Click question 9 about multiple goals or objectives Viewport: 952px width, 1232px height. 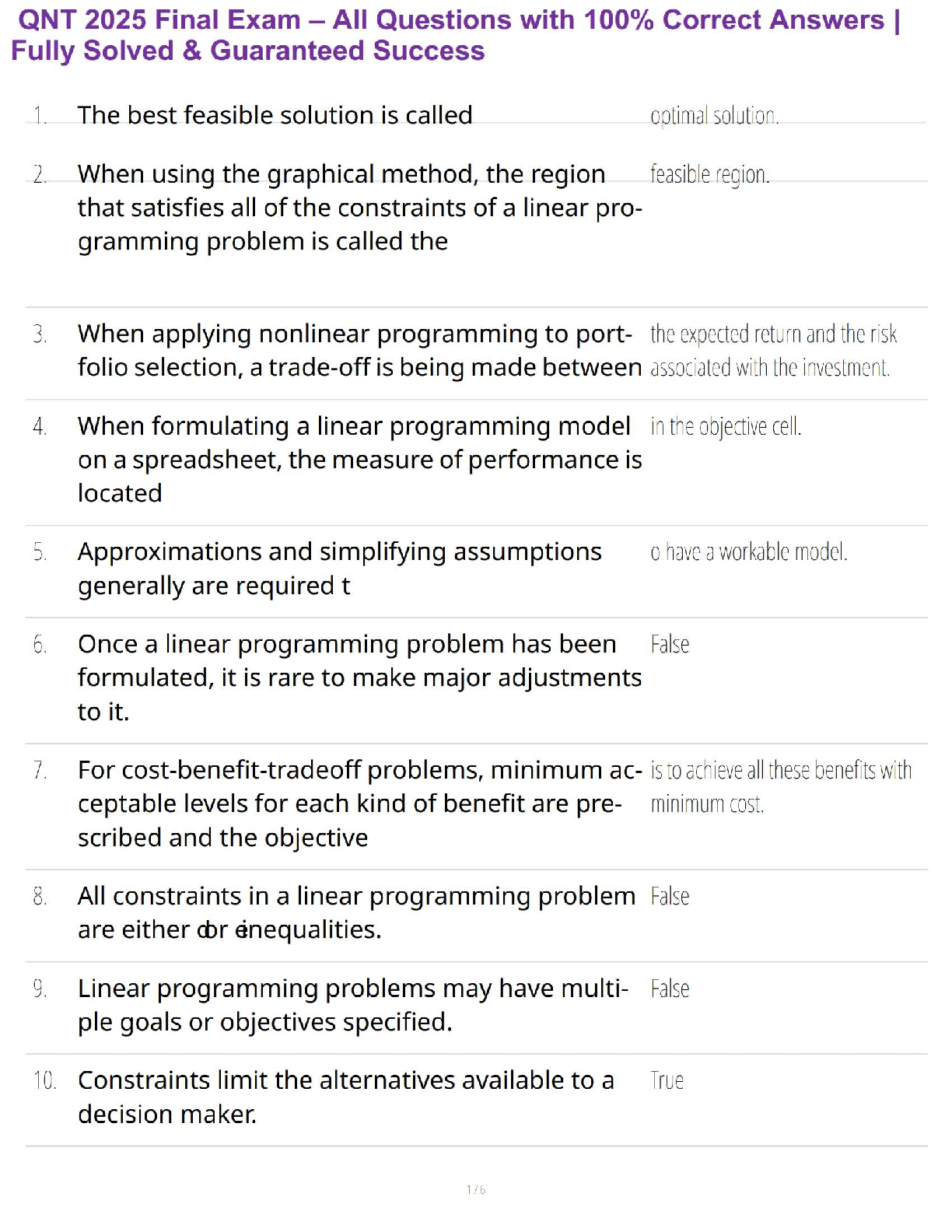tap(352, 1005)
